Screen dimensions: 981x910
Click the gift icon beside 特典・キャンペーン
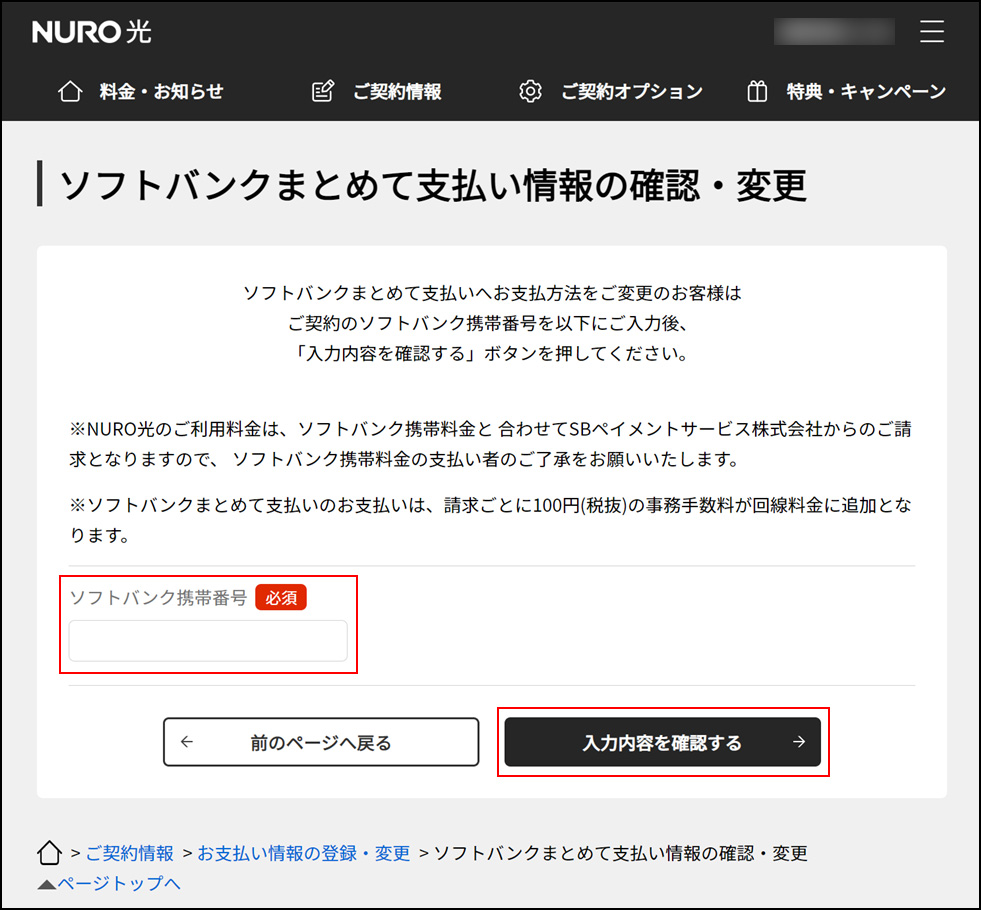click(x=757, y=91)
